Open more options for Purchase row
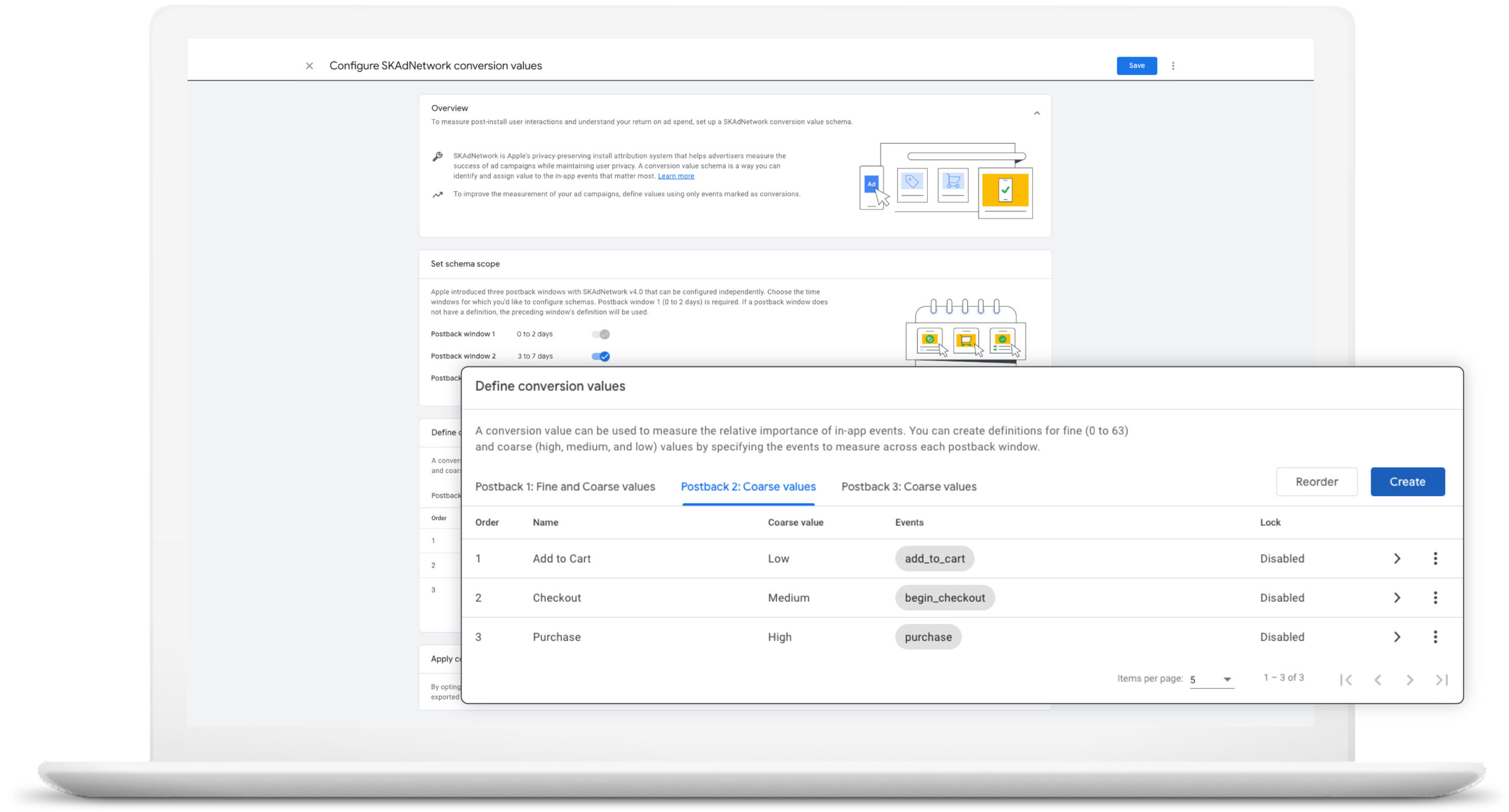The height and width of the screenshot is (812, 1509). pyautogui.click(x=1435, y=636)
